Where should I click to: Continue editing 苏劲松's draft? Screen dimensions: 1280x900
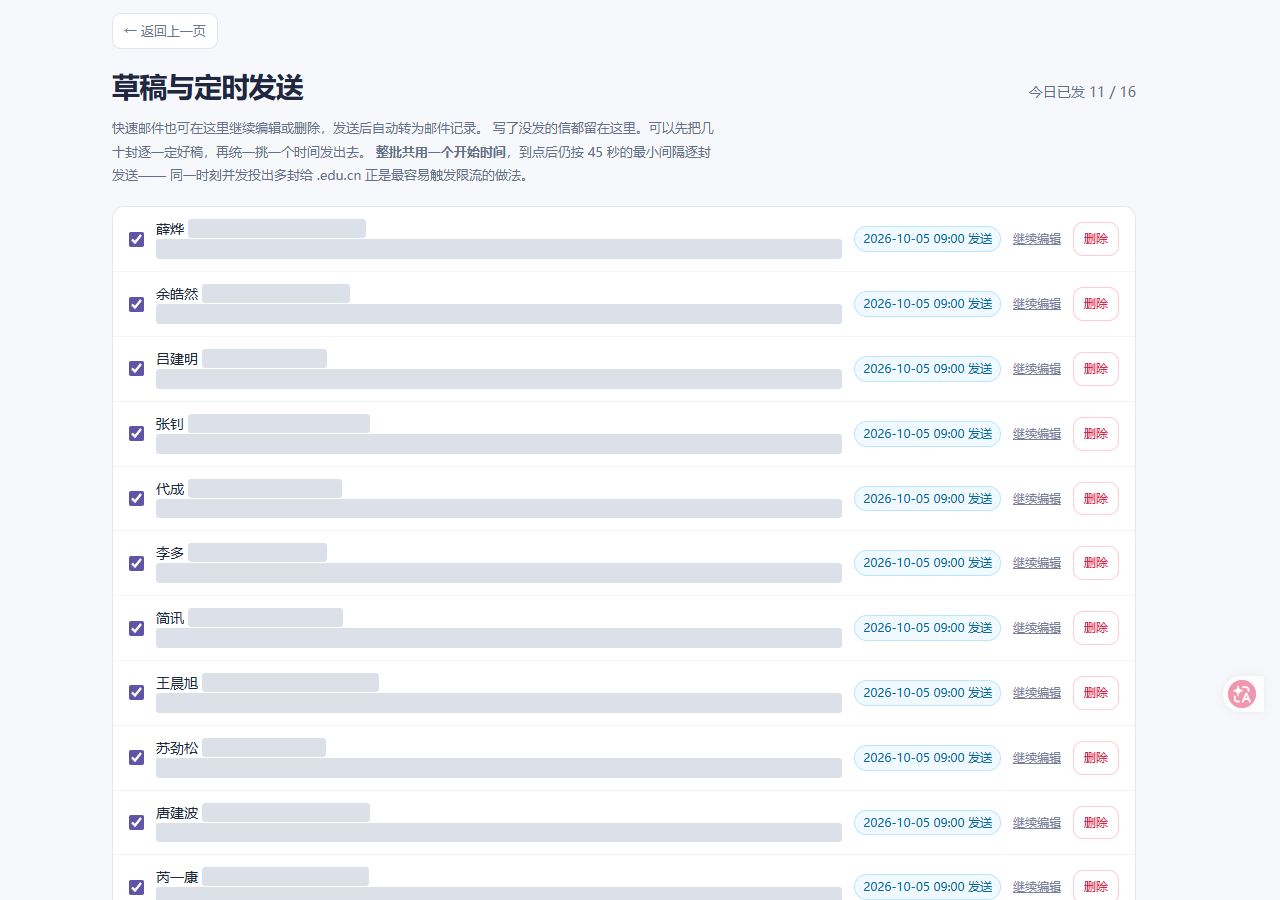[x=1037, y=758]
